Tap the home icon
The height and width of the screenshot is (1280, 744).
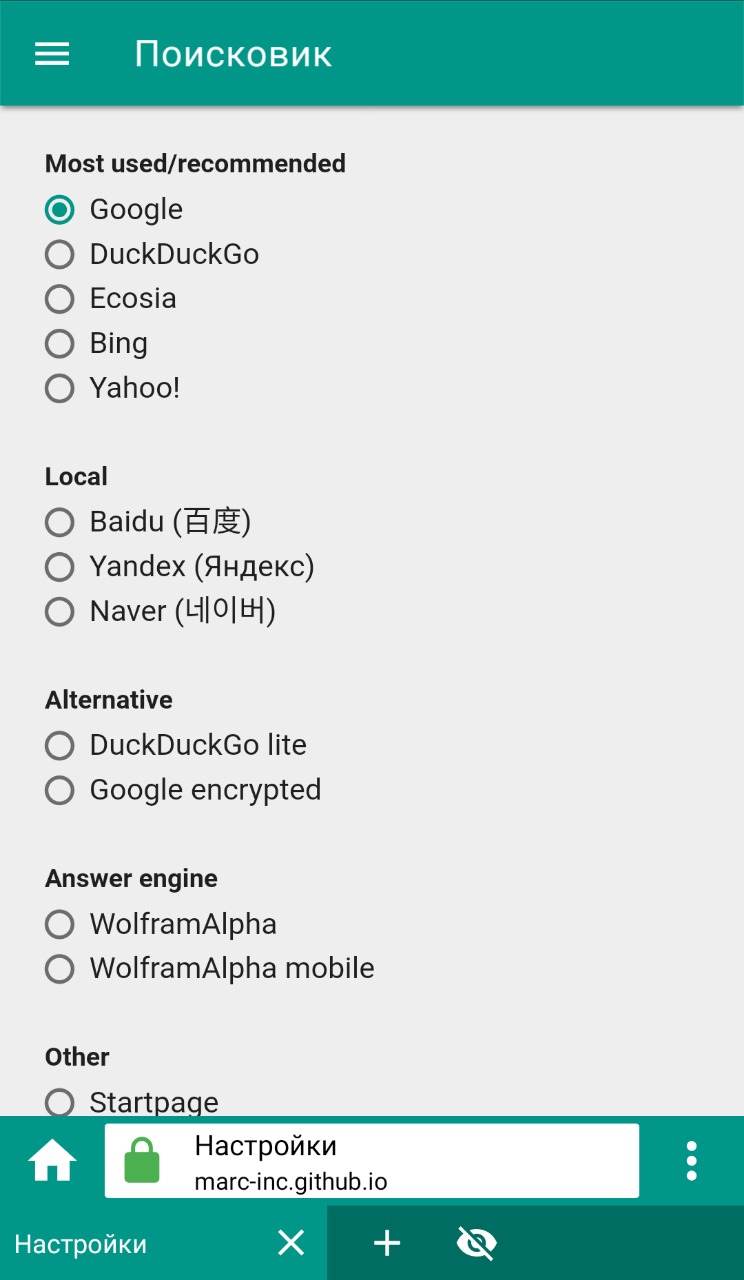pyautogui.click(x=52, y=1161)
